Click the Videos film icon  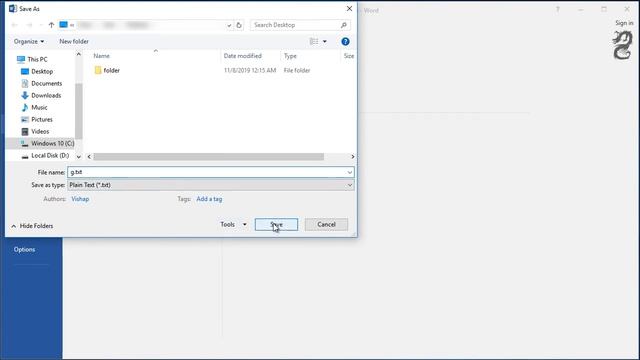[25, 131]
